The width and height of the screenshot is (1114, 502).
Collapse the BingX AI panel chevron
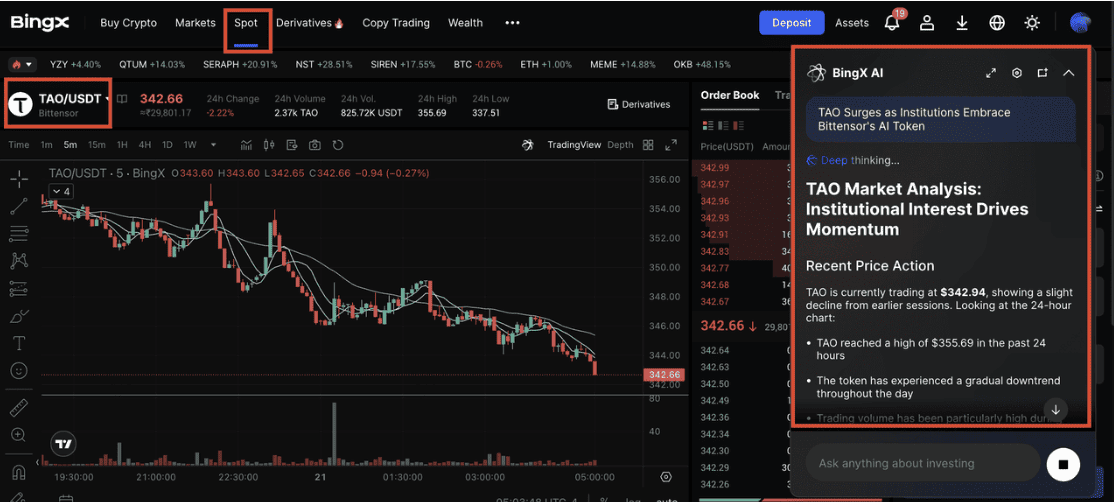point(1068,73)
